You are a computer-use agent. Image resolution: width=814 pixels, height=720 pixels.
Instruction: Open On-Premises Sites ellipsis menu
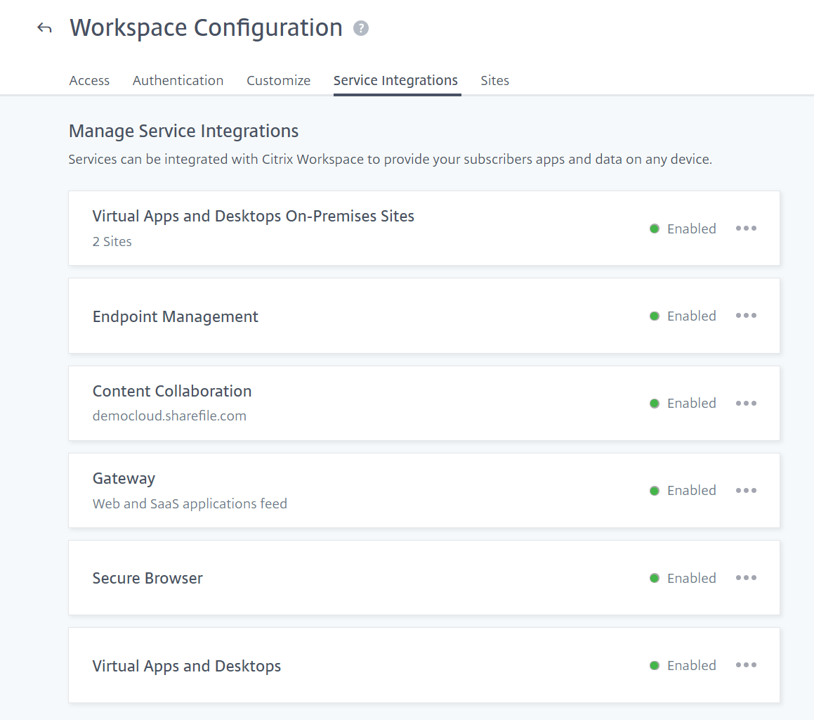[x=746, y=228]
